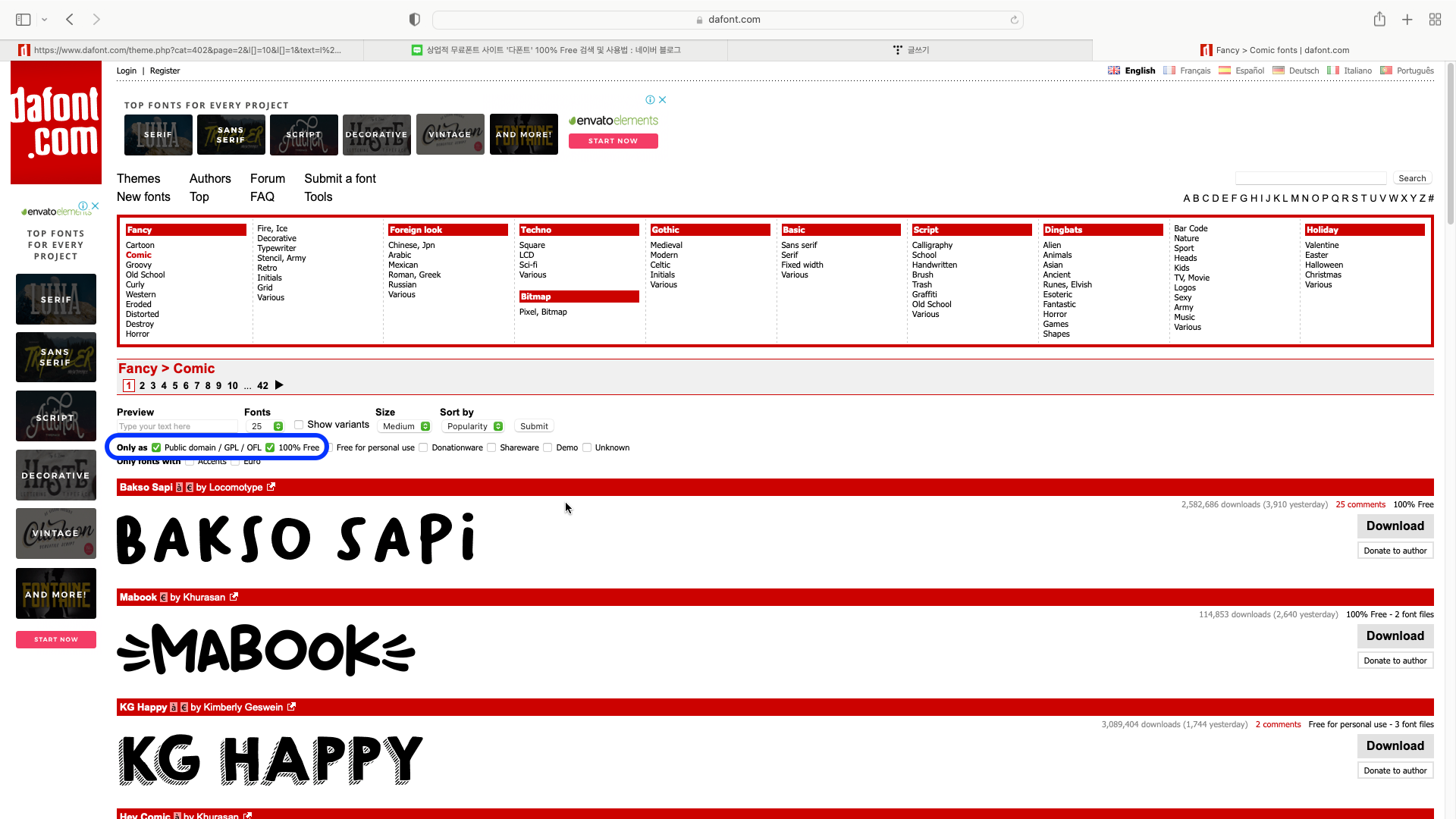
Task: Click the Safari back arrow
Action: 70,19
